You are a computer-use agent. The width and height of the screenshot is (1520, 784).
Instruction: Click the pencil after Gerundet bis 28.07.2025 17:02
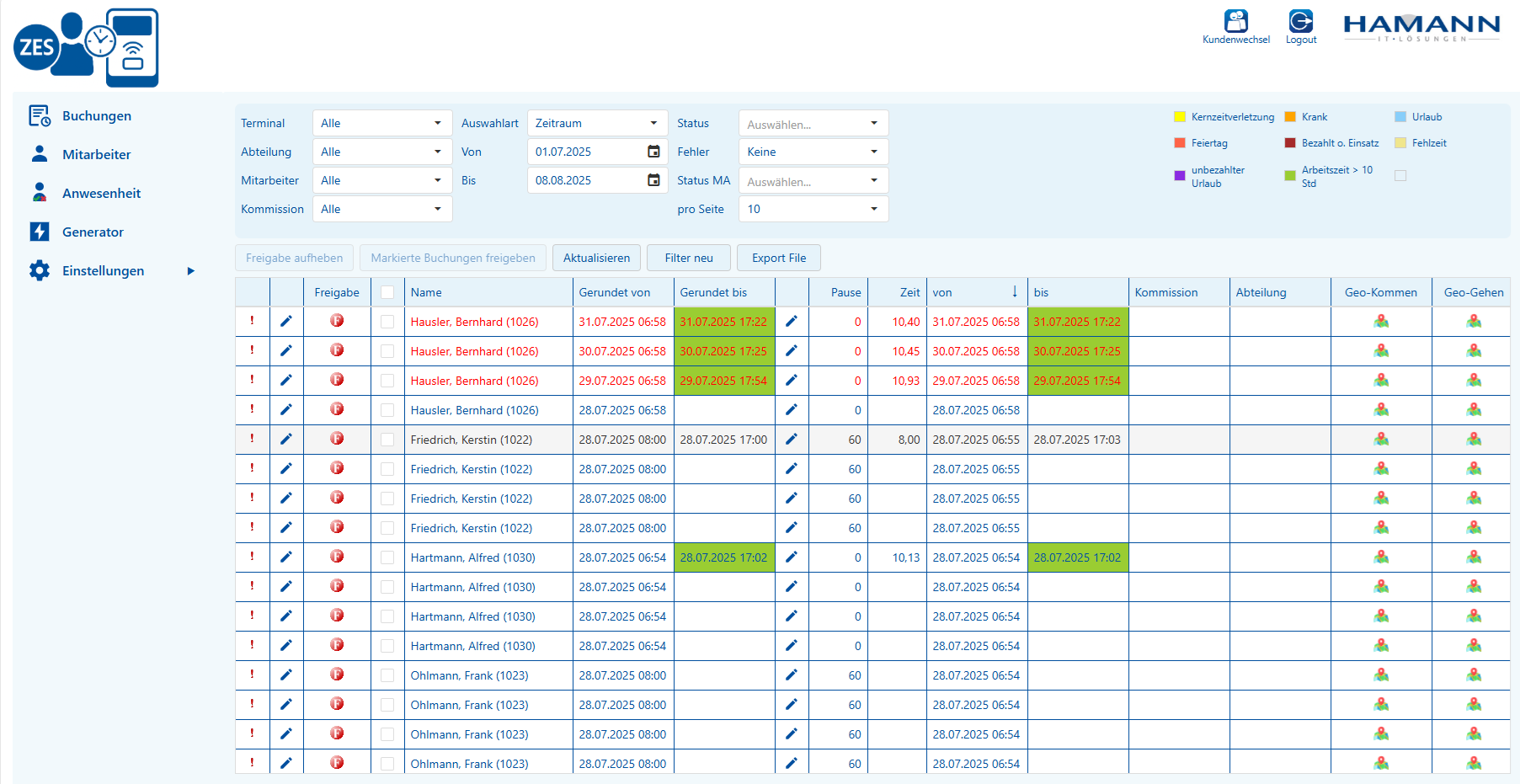(791, 557)
